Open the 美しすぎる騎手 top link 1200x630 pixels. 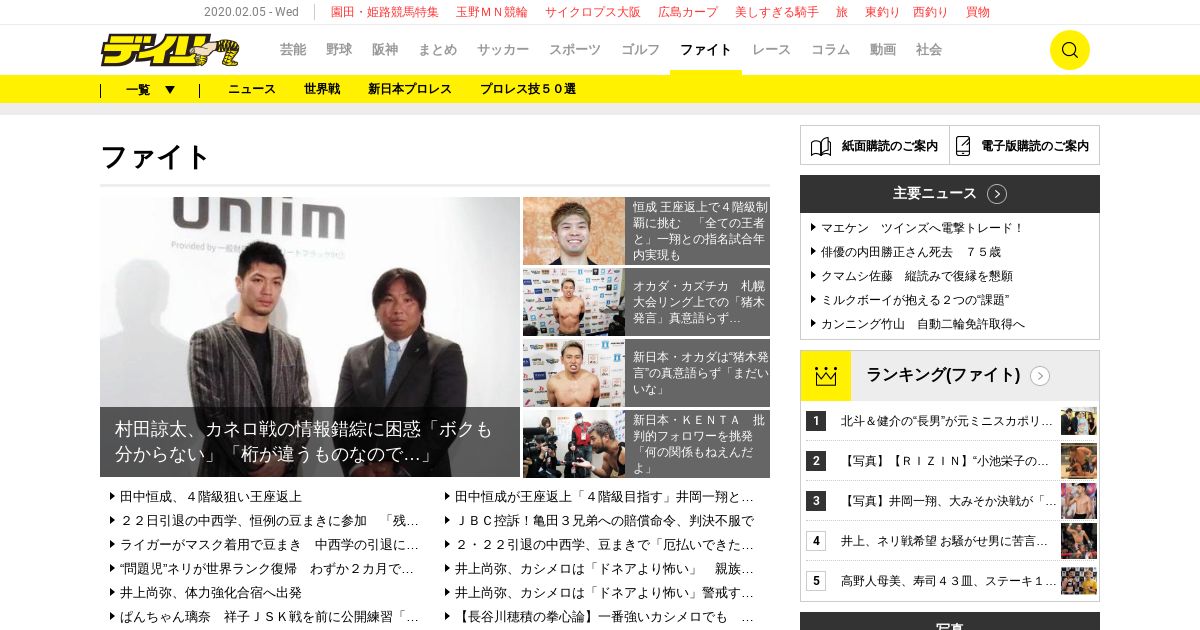pyautogui.click(x=777, y=12)
